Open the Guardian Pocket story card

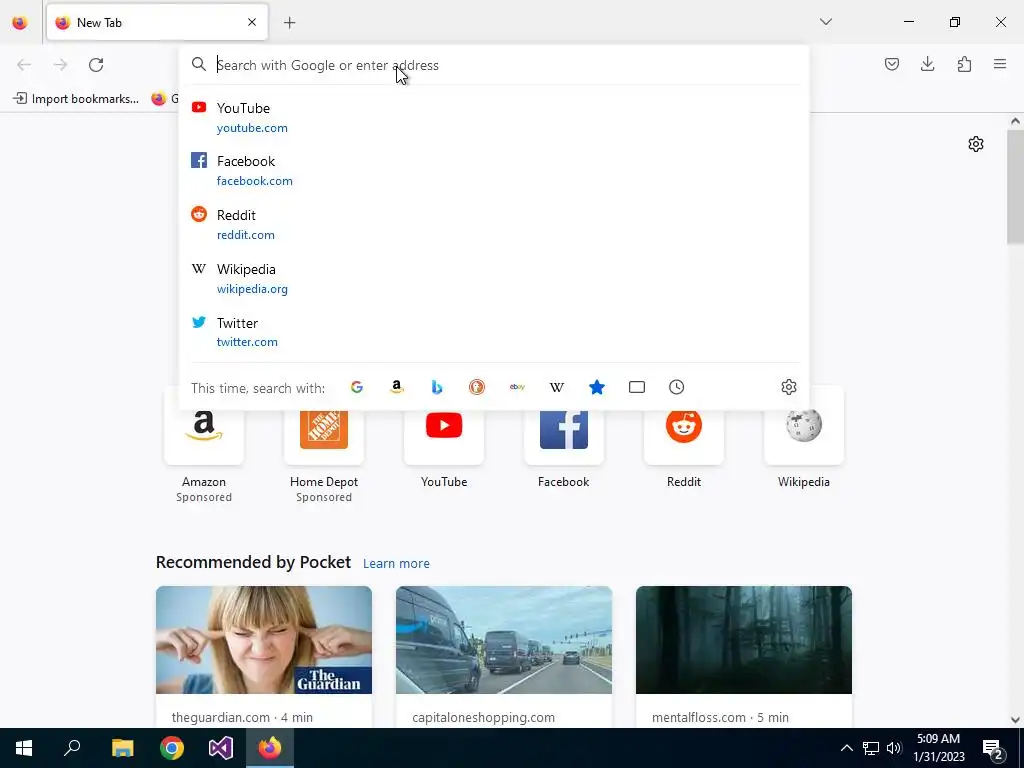(x=264, y=656)
